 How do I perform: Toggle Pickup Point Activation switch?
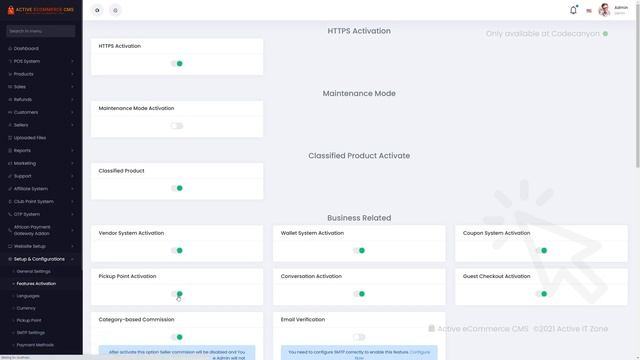tap(177, 294)
